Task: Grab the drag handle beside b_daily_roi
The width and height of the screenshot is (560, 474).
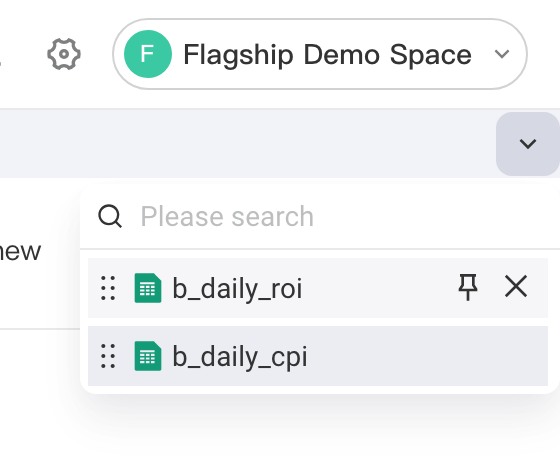Action: pyautogui.click(x=108, y=288)
